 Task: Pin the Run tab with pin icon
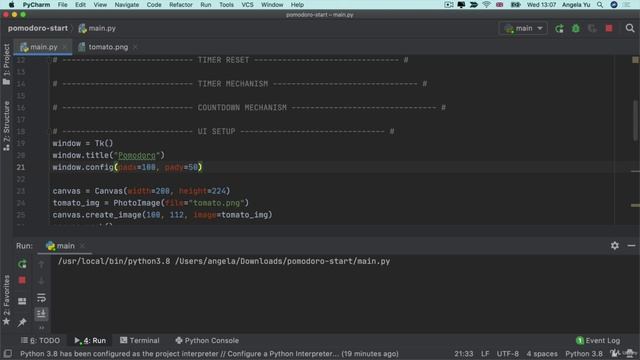(x=22, y=322)
